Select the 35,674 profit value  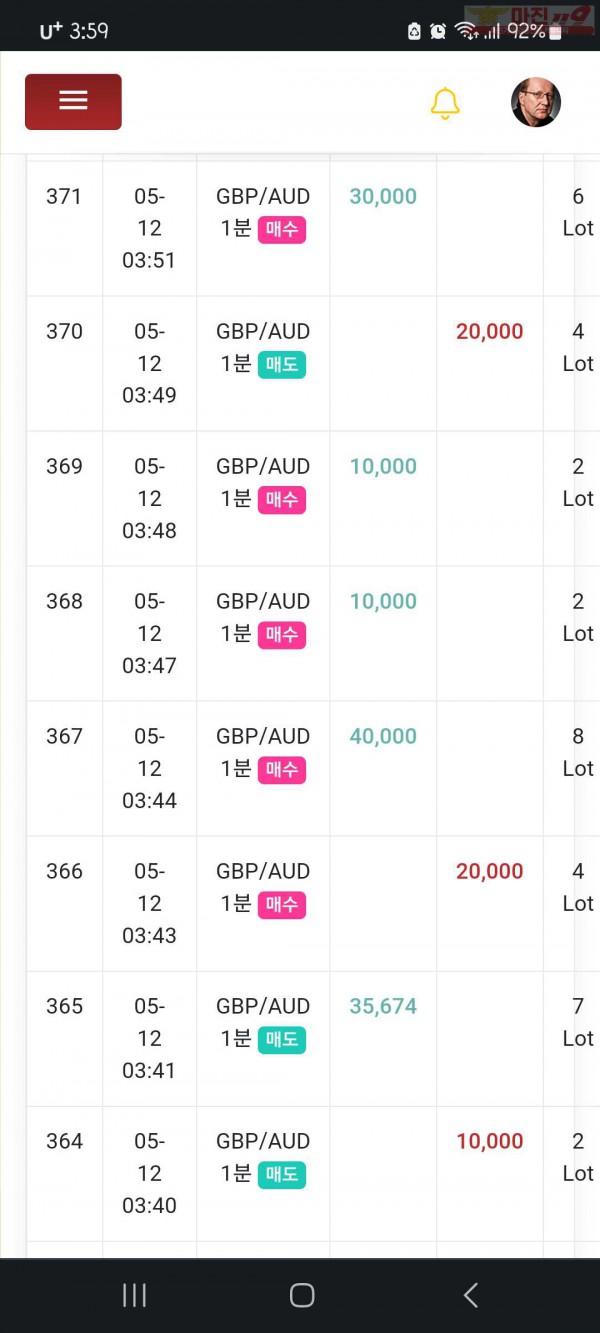coord(383,1006)
